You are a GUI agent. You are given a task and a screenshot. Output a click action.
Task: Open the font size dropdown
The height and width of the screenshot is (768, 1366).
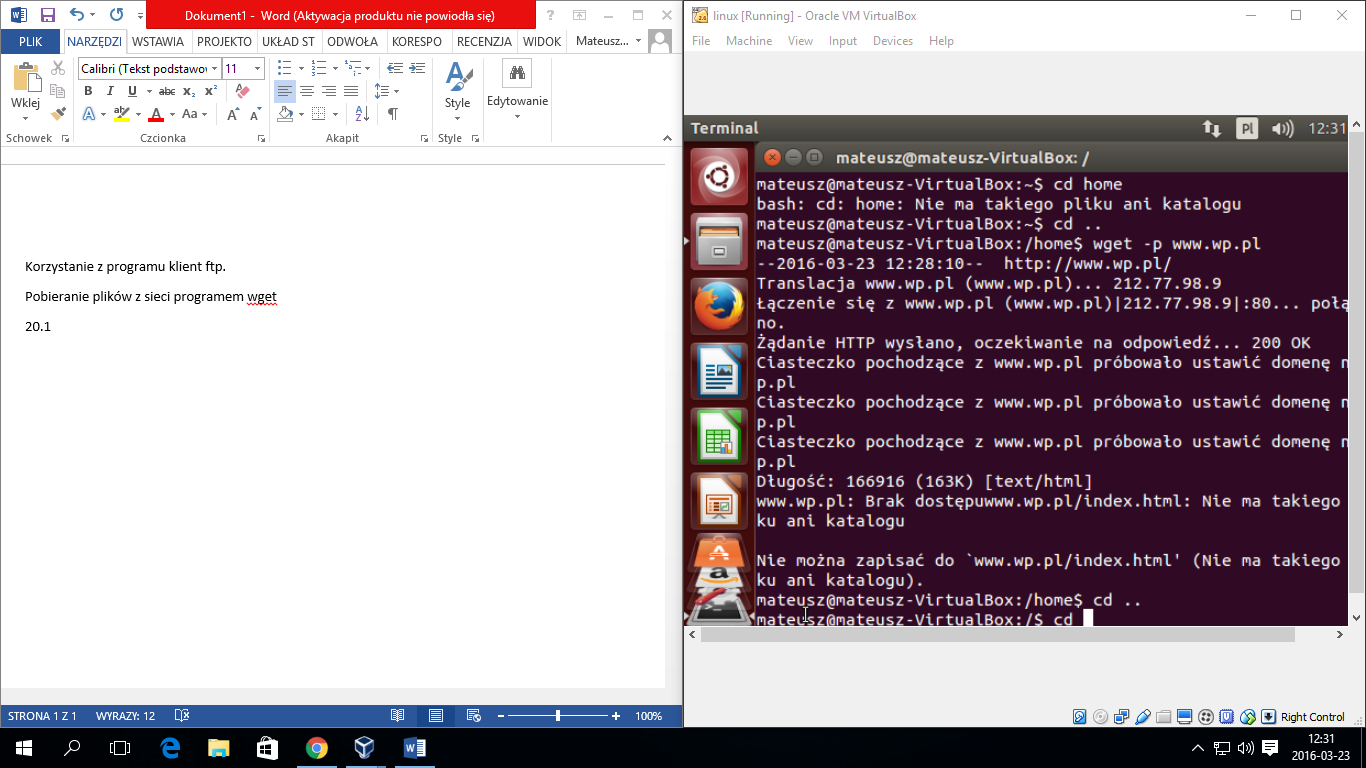[257, 69]
